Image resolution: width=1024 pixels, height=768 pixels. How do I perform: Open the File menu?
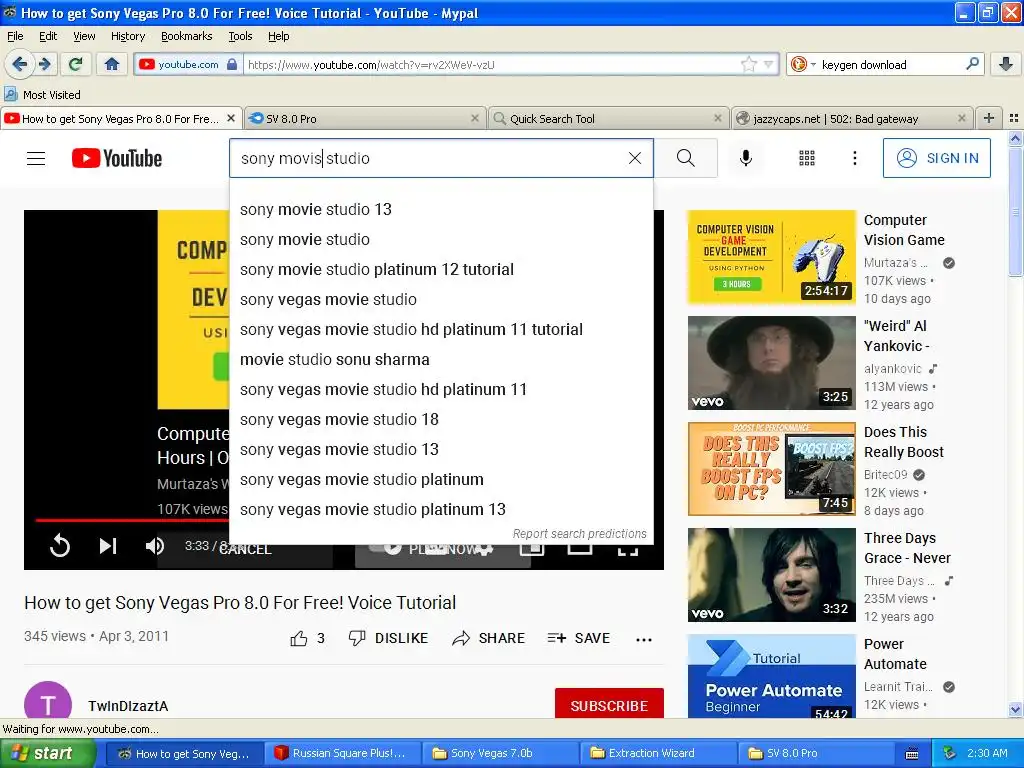tap(15, 36)
